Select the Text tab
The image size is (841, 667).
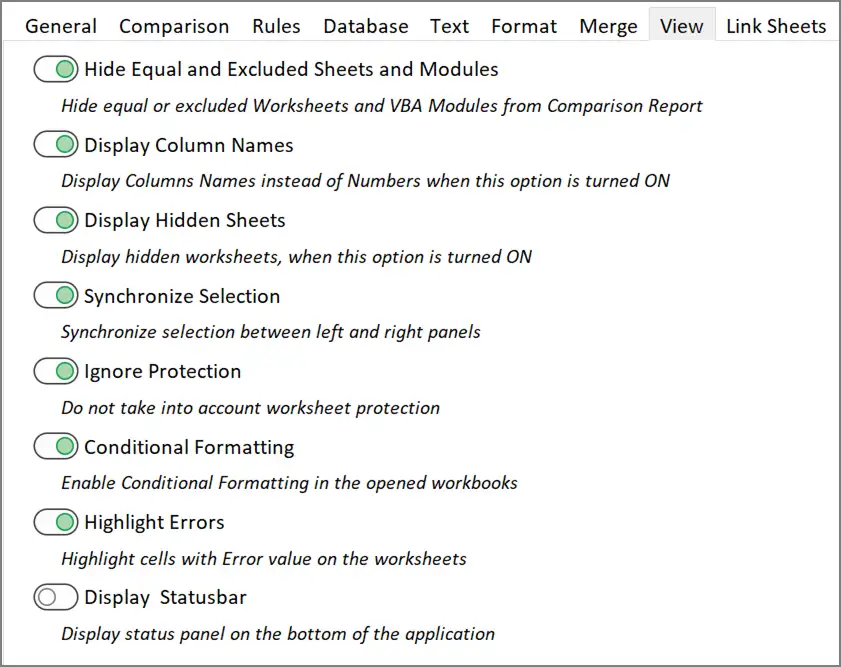click(449, 26)
